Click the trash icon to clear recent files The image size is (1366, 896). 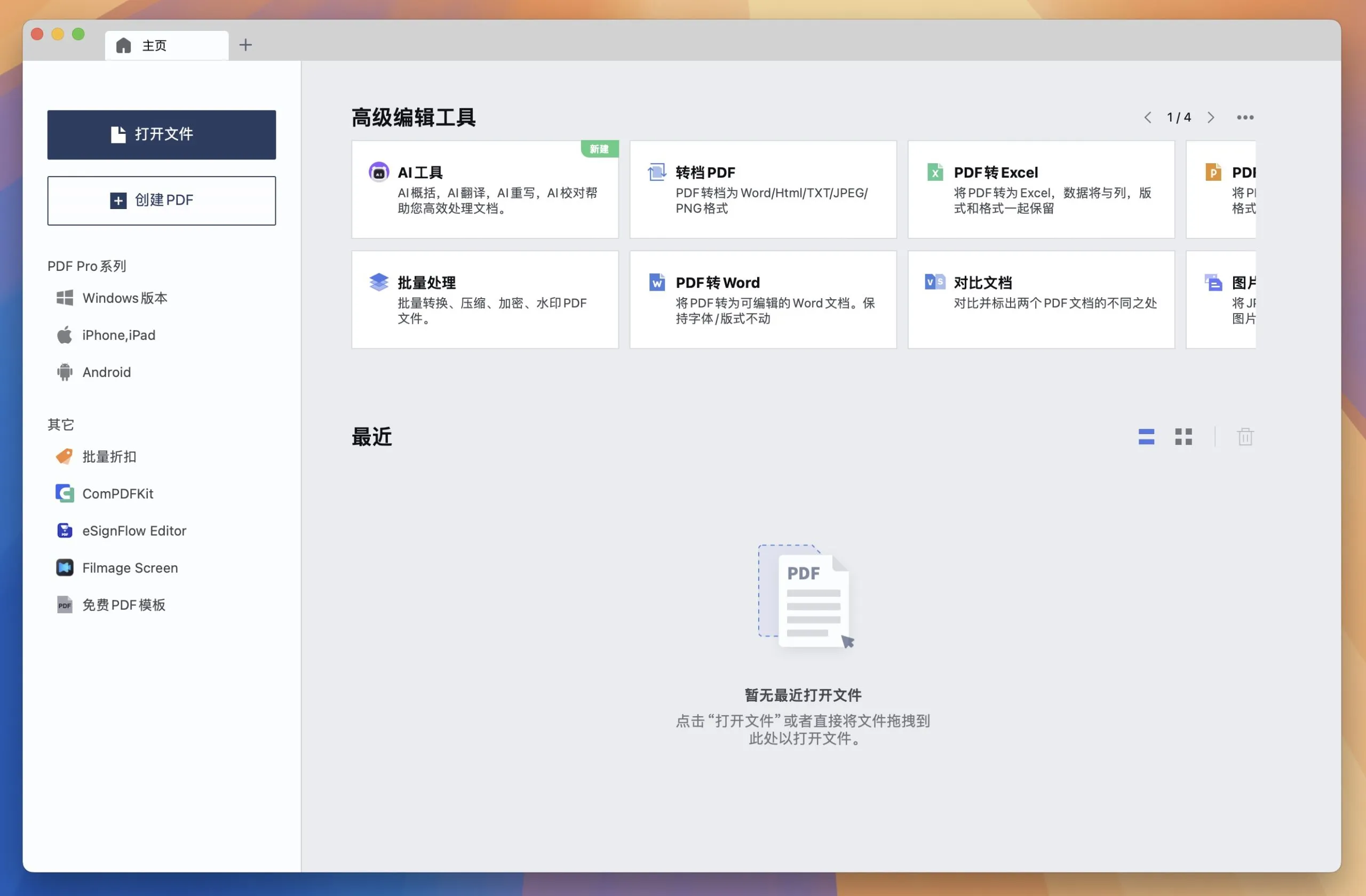pos(1245,437)
